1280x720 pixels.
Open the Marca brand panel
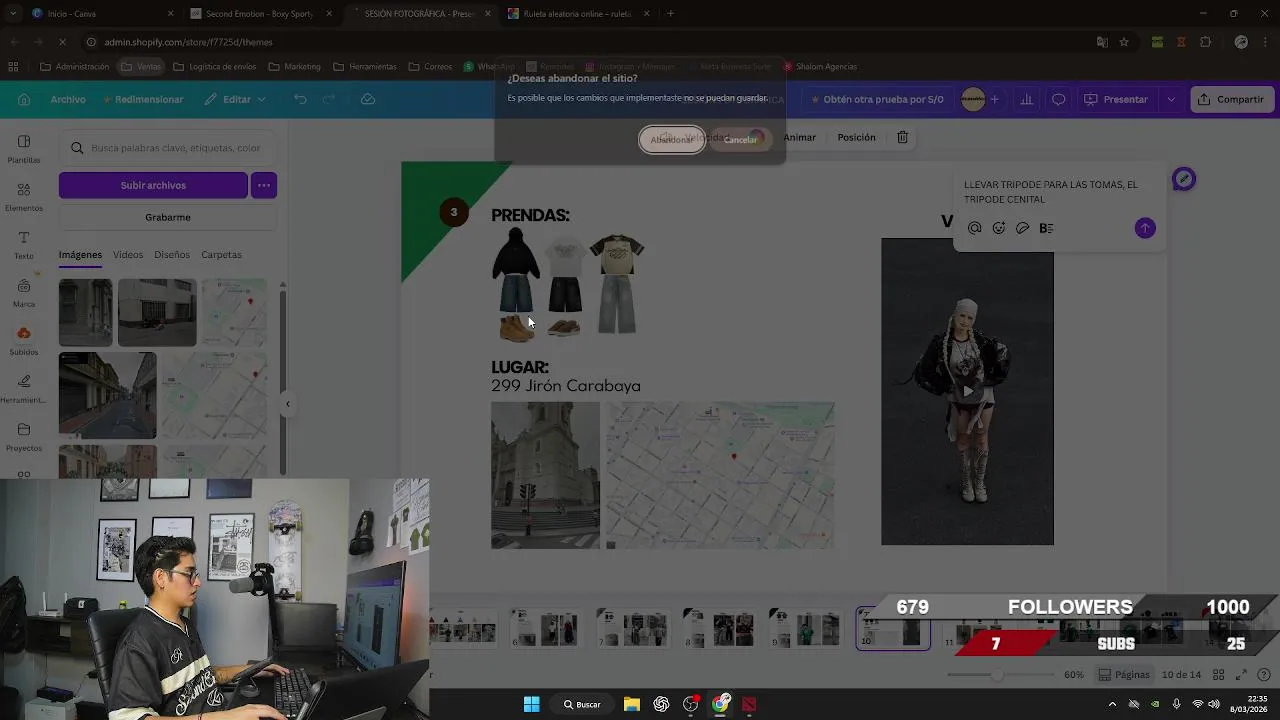(x=24, y=293)
